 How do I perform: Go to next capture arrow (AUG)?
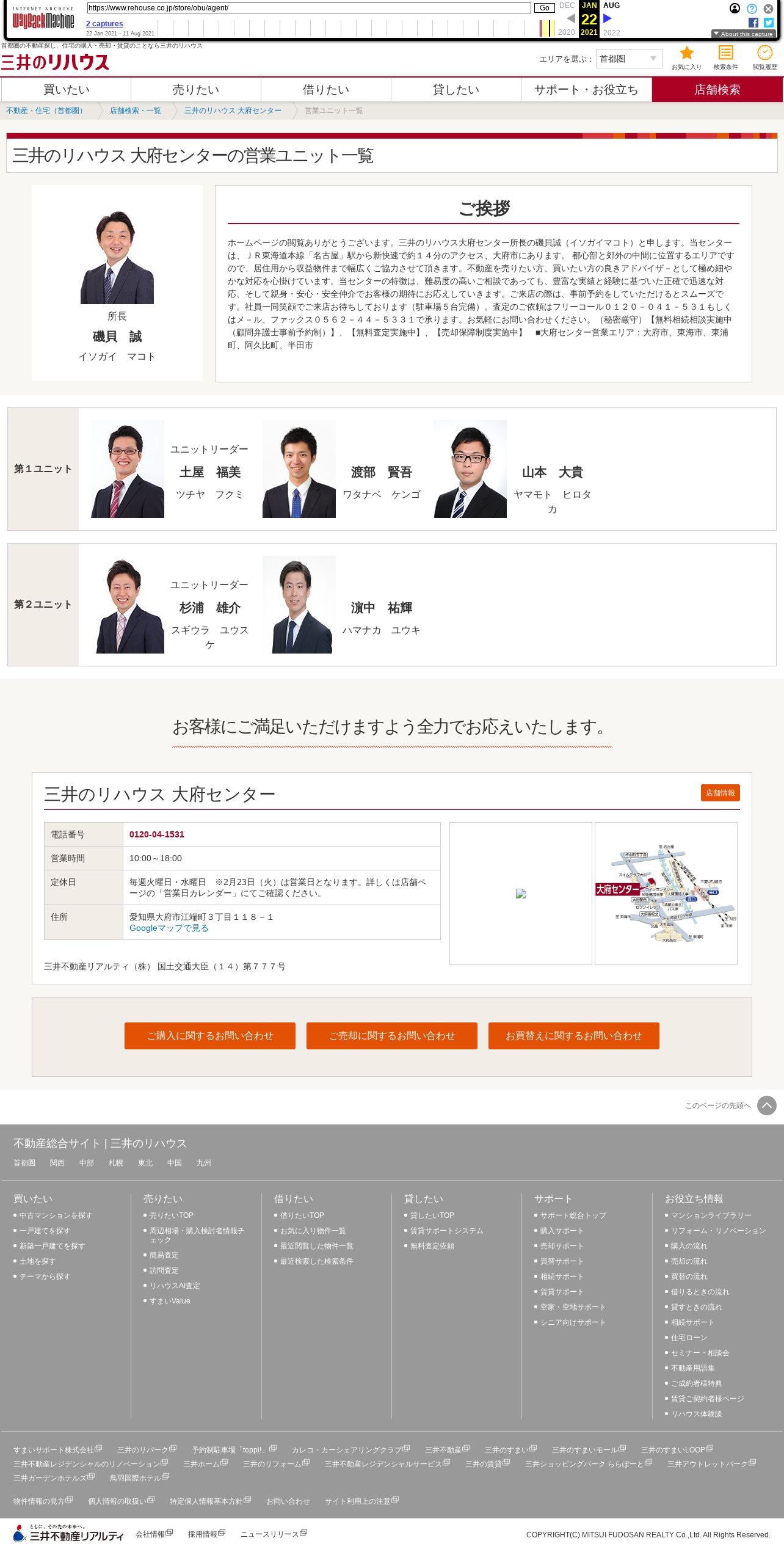608,18
